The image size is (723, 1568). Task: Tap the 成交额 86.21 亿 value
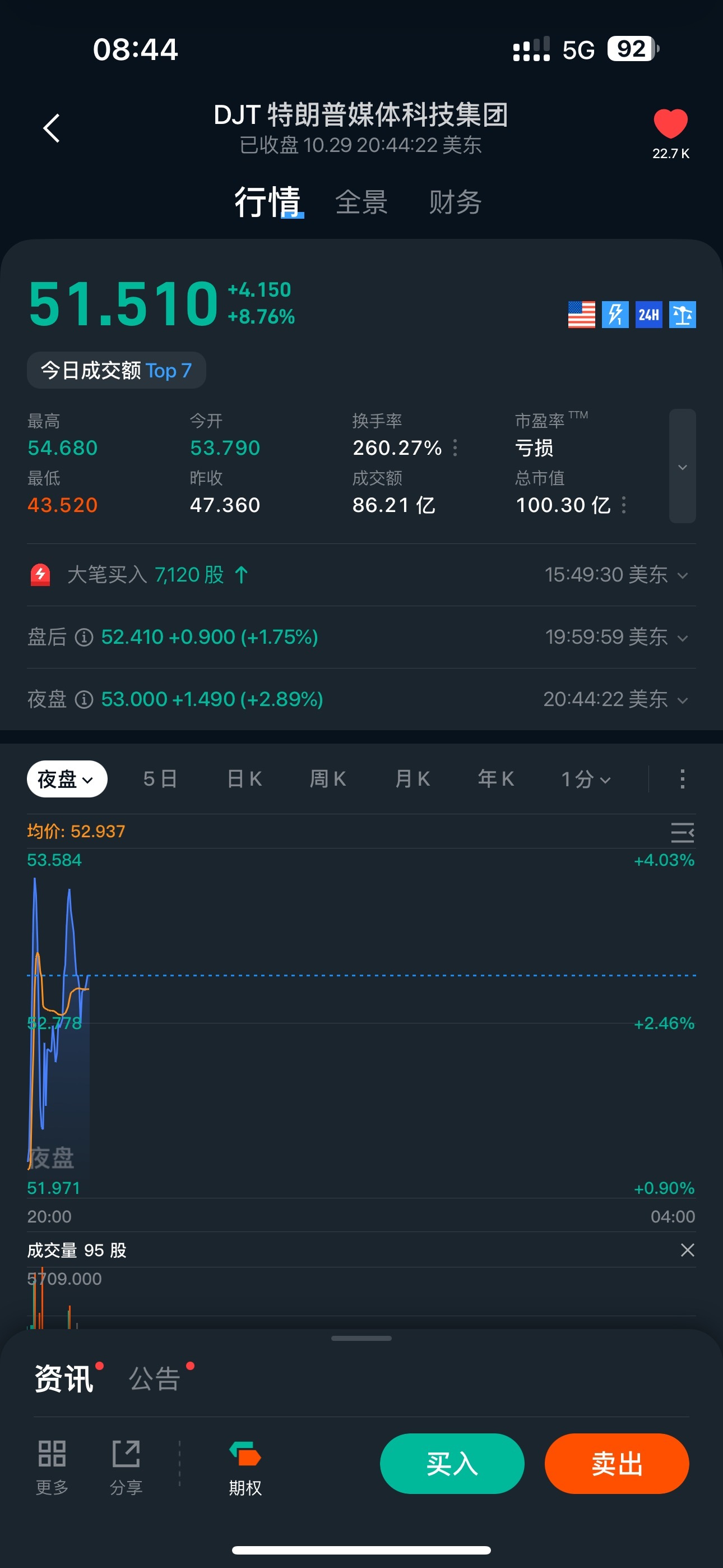[394, 505]
